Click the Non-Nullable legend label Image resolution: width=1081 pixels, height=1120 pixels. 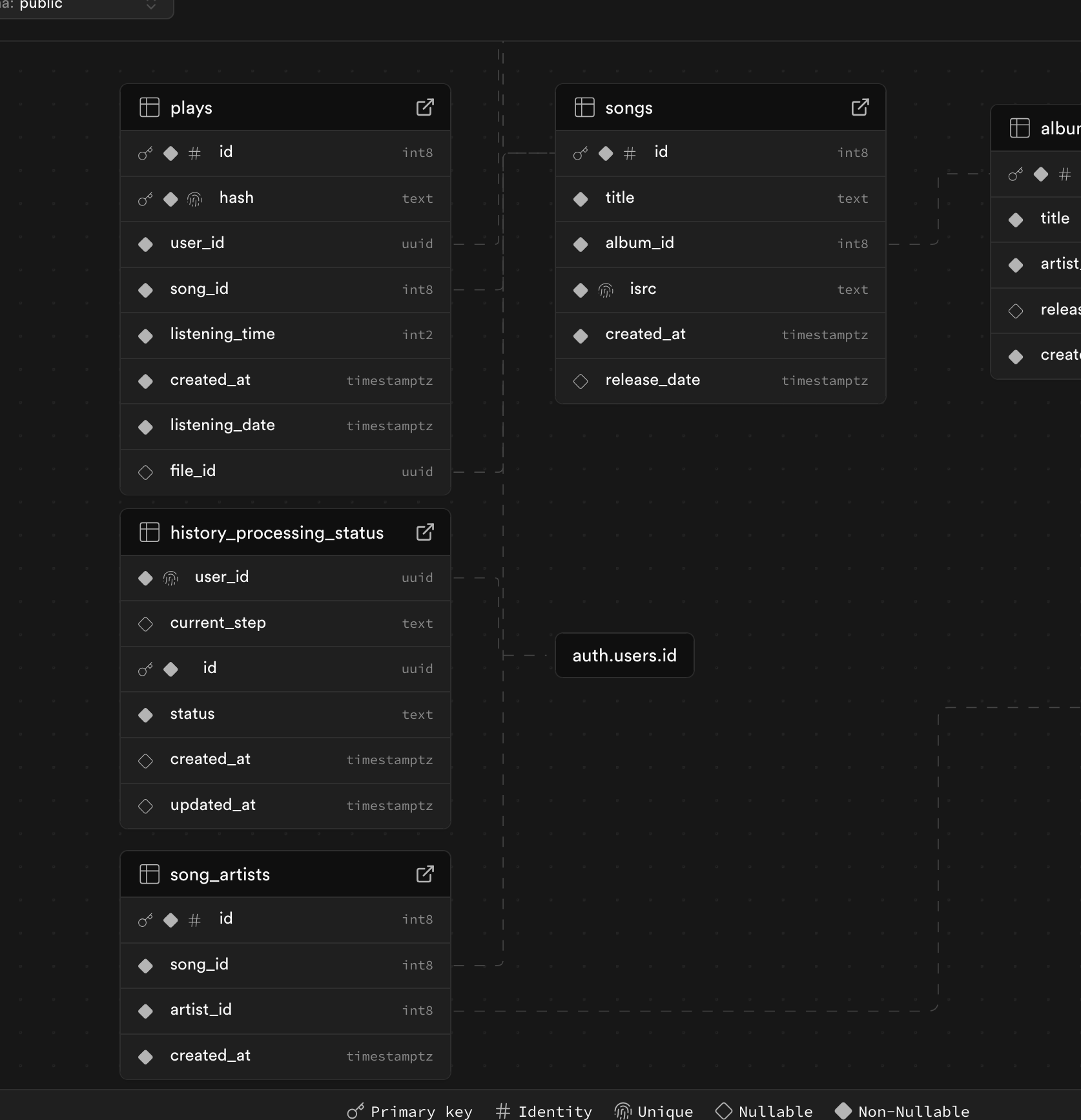coord(914,1112)
